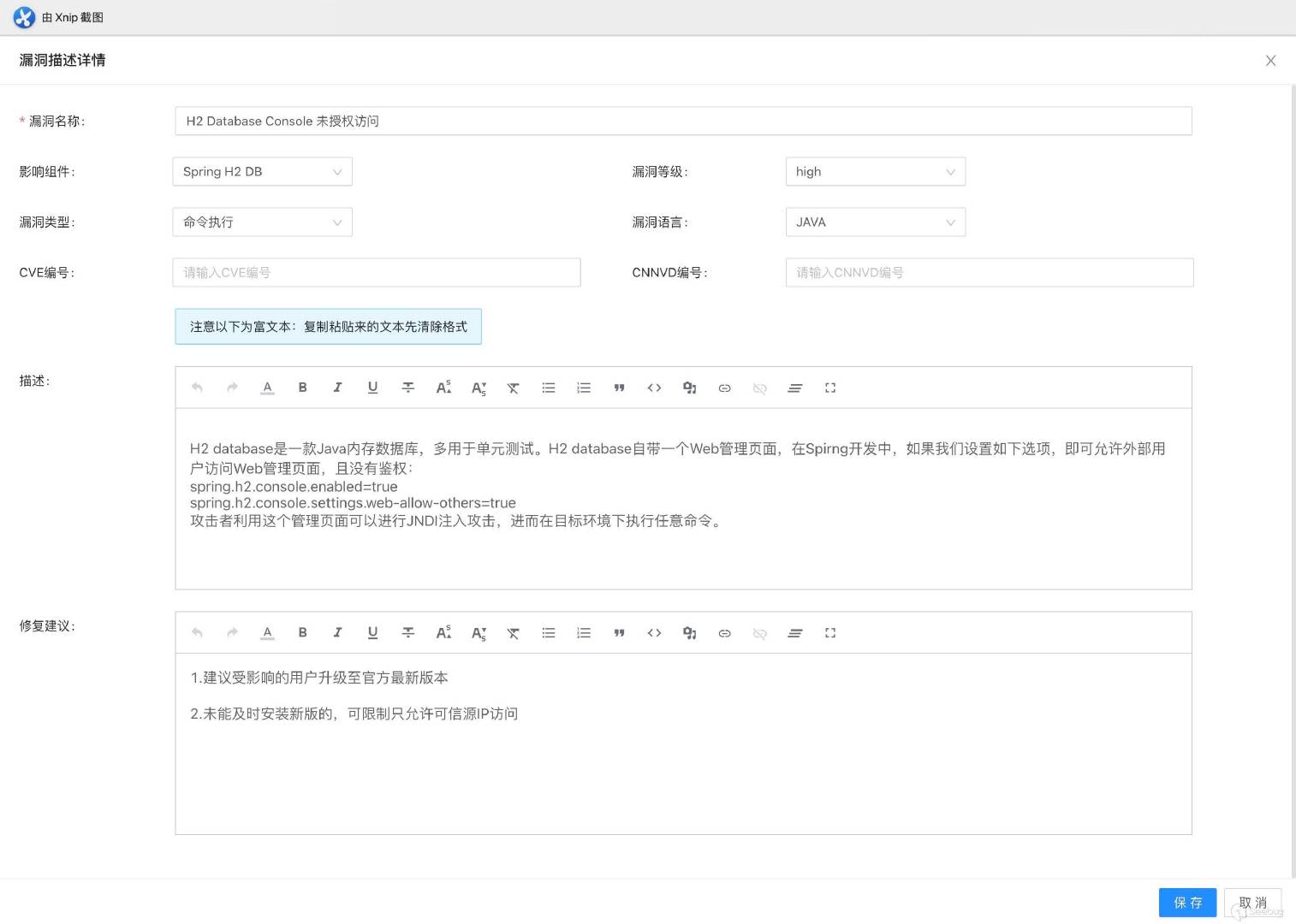This screenshot has height=924, width=1296.
Task: Open the 漏洞语言 dropdown set to JAVA
Action: pyautogui.click(x=875, y=222)
